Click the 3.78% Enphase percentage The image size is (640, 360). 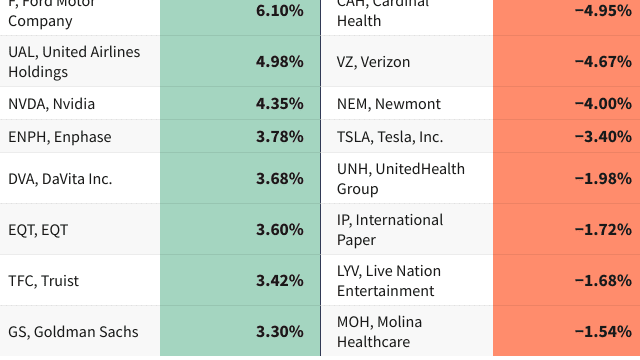[x=280, y=136]
